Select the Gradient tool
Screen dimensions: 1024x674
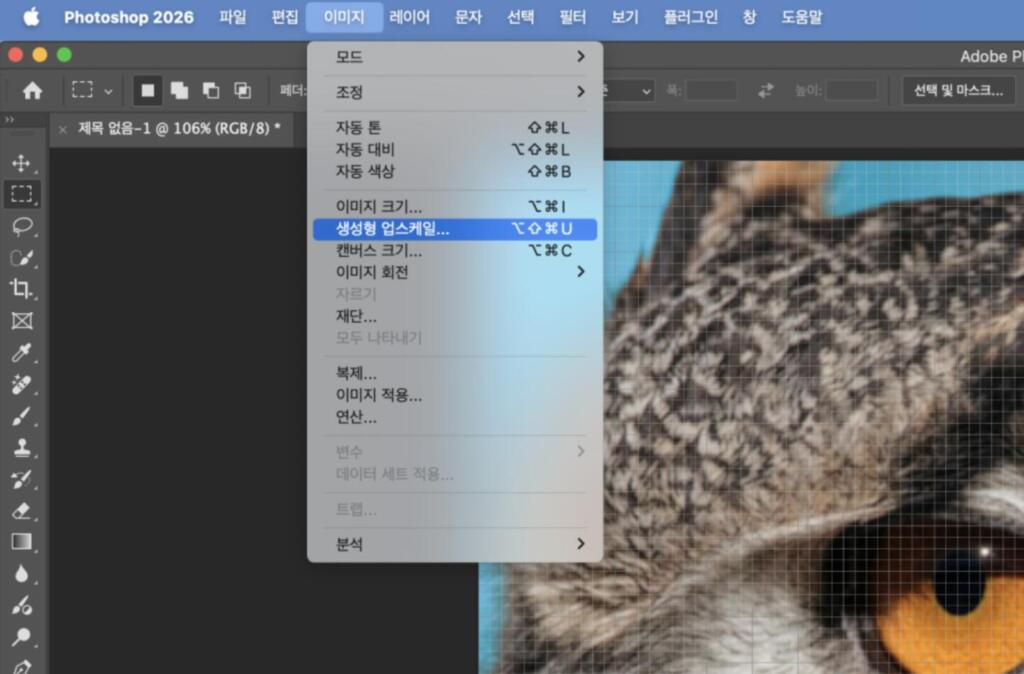click(x=21, y=543)
